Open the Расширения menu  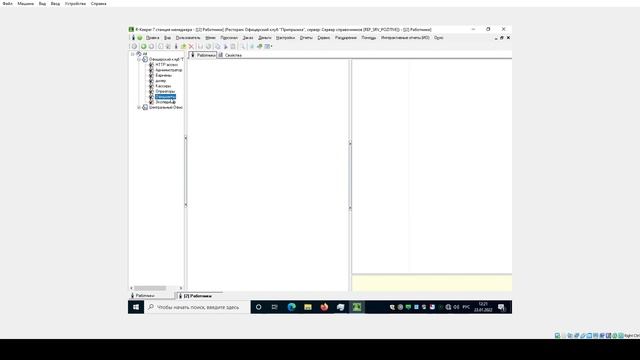click(346, 38)
